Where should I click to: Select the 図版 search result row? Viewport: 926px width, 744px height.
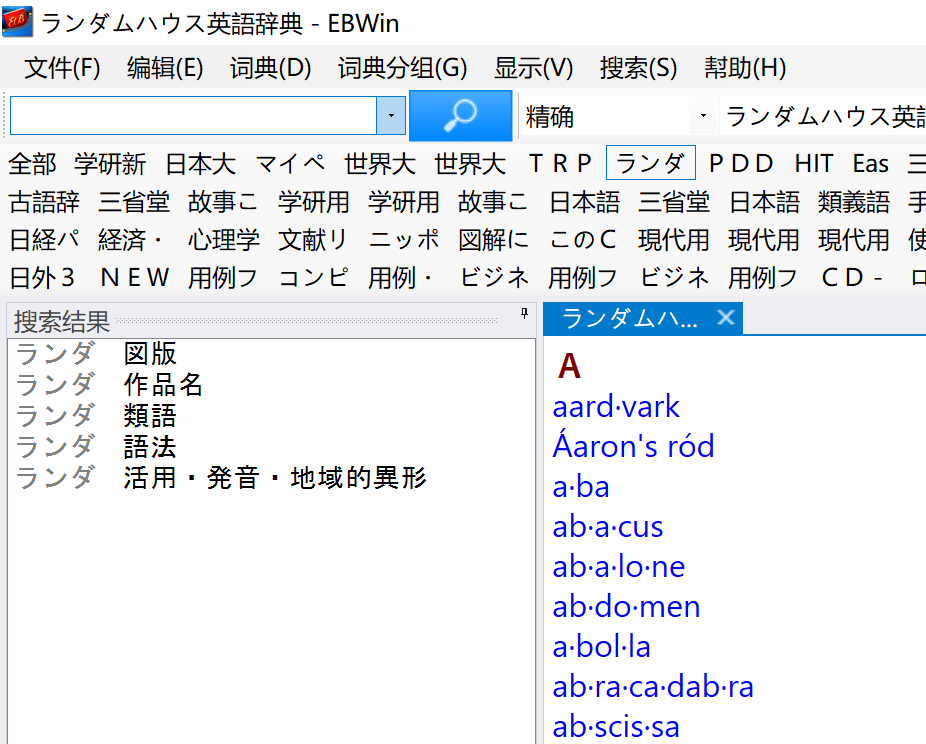(272, 354)
